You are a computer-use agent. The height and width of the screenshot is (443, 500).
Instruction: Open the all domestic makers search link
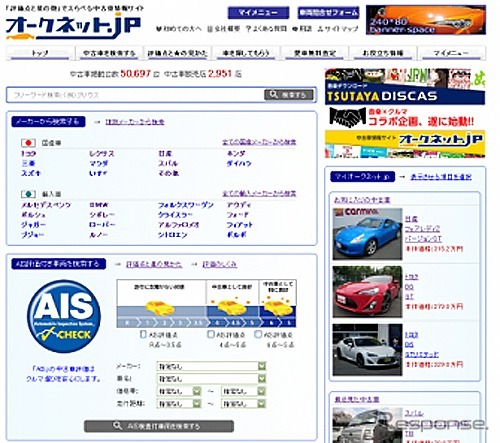click(259, 142)
